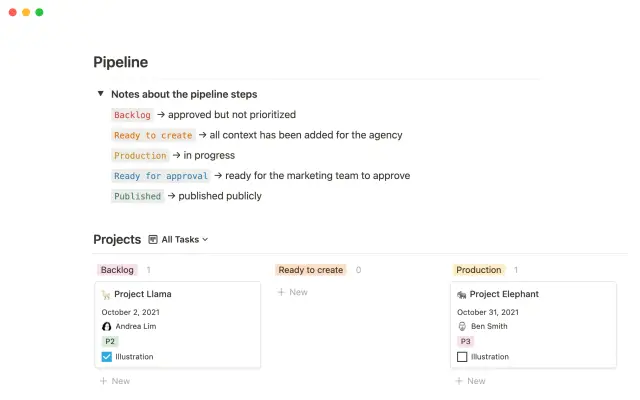
Task: Uncheck Illustration on Project Llama card
Action: pyautogui.click(x=107, y=357)
